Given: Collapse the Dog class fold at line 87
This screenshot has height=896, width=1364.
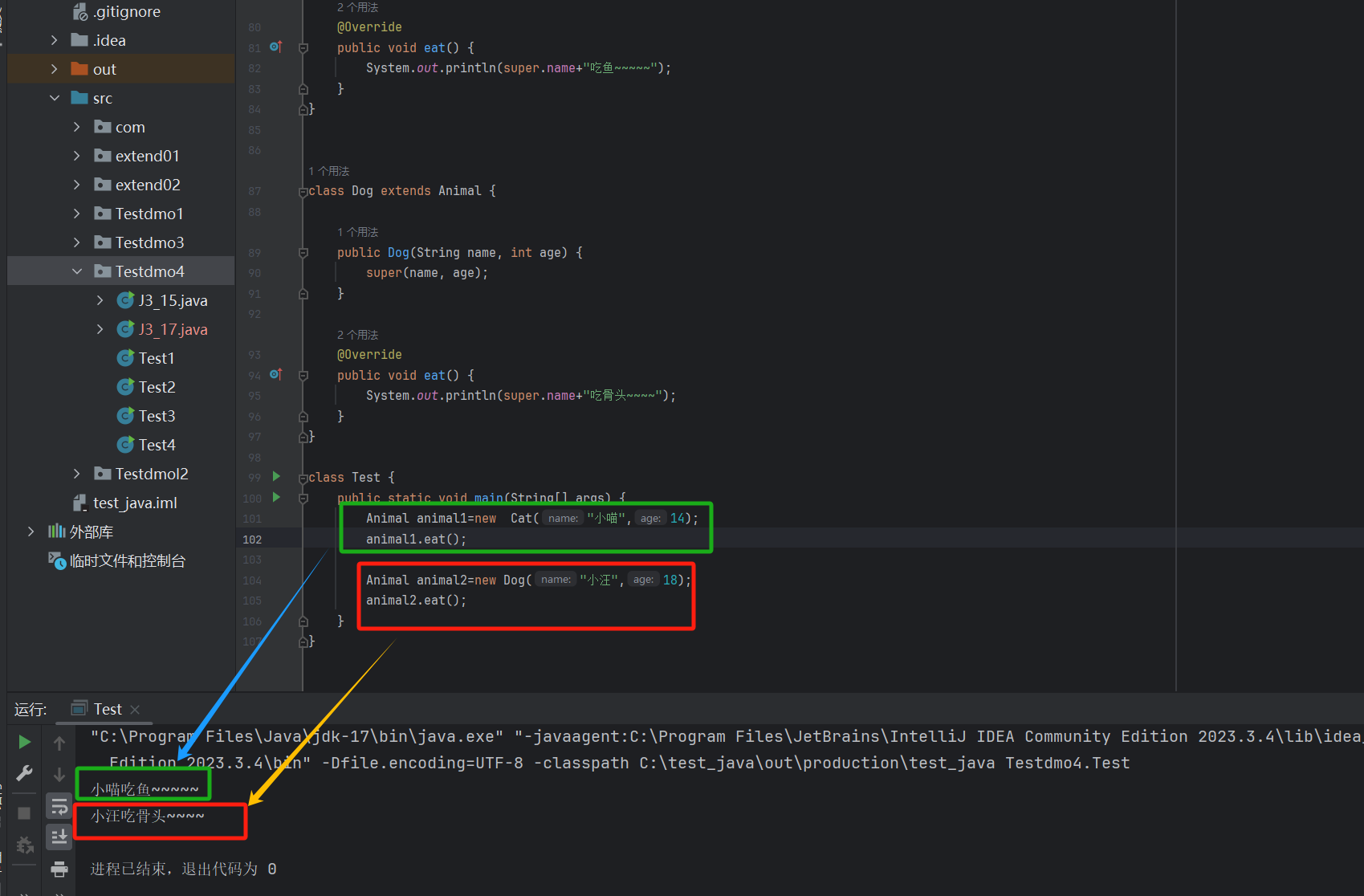Looking at the screenshot, I should (x=303, y=191).
